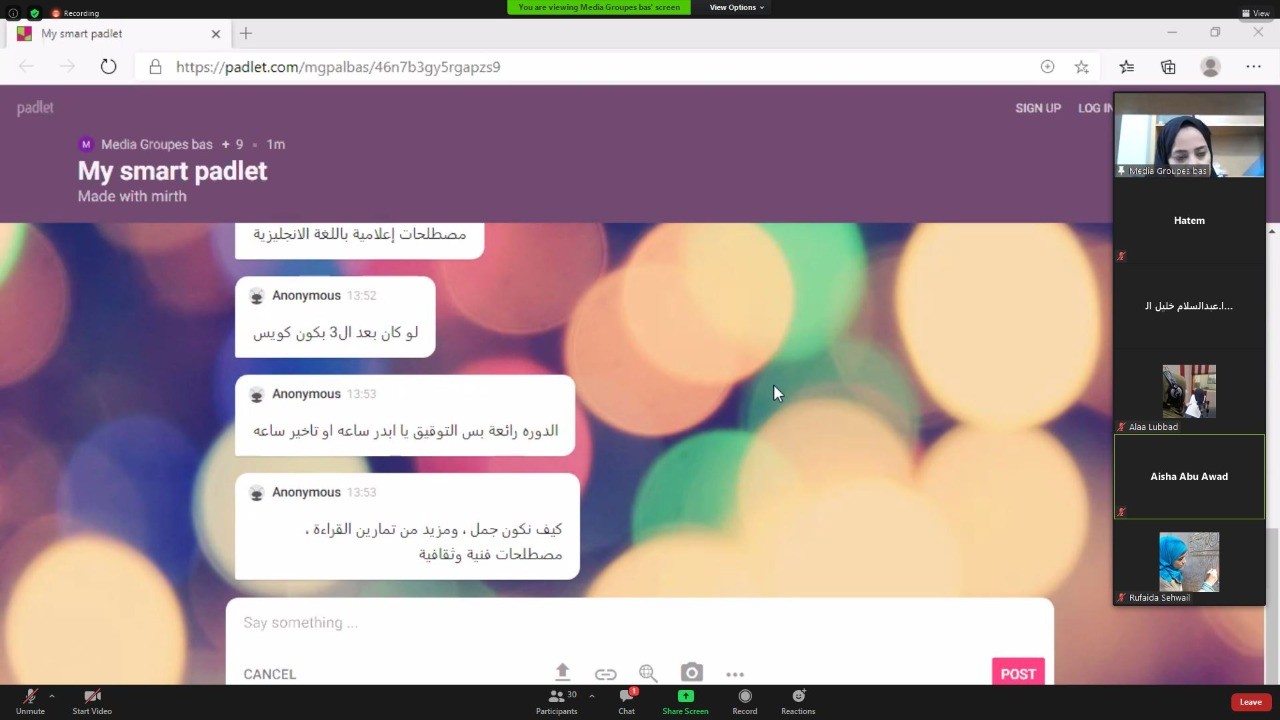Screen dimensions: 1280x720
Task: Open the image search icon in composer
Action: pos(648,674)
